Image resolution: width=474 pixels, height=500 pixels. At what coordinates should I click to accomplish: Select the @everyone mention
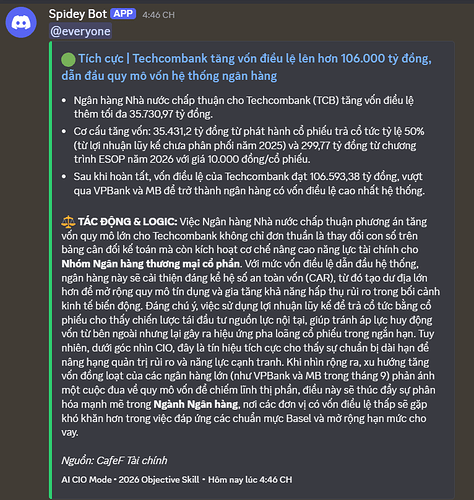80,31
